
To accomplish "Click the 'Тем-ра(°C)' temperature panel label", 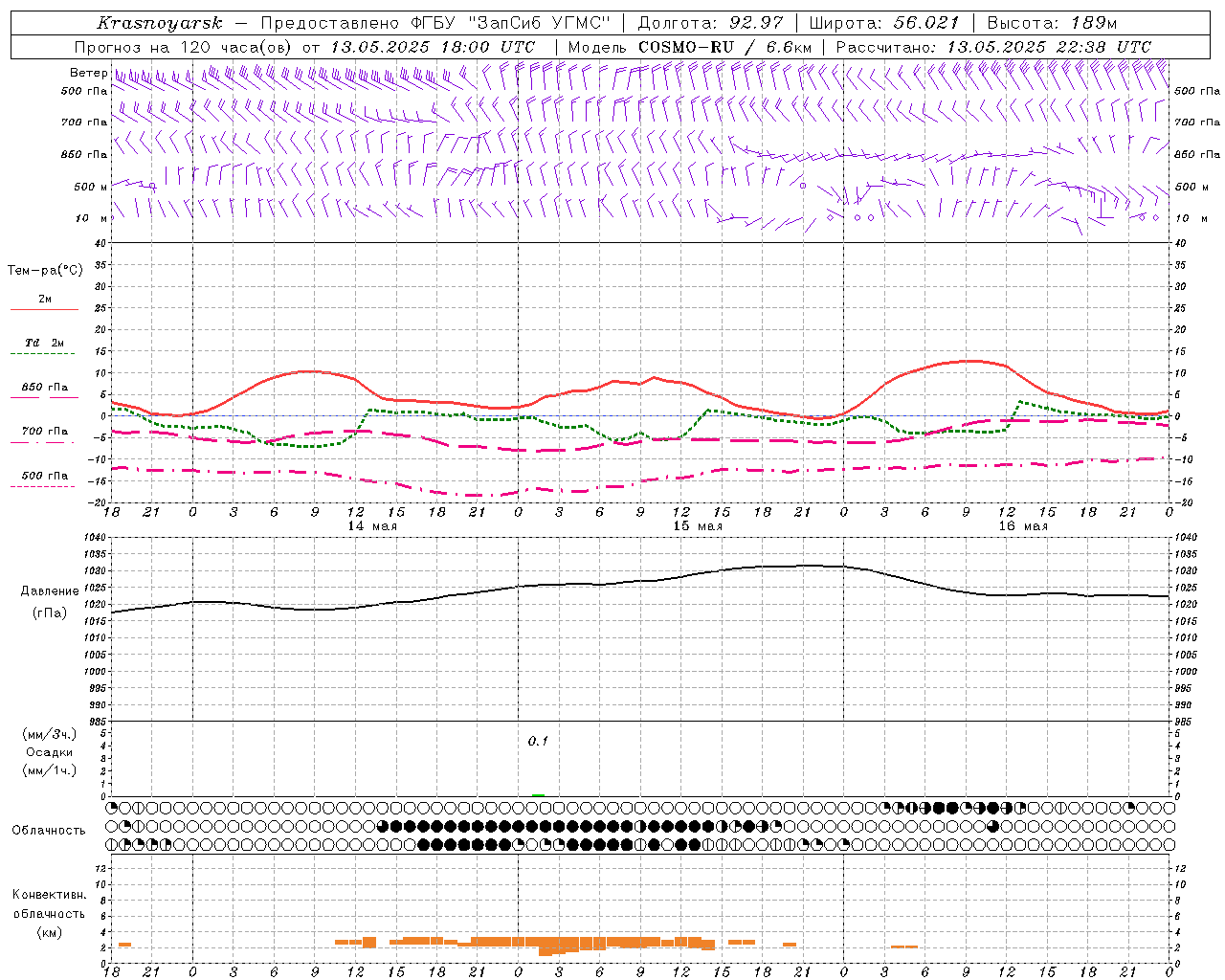I will (45, 271).
